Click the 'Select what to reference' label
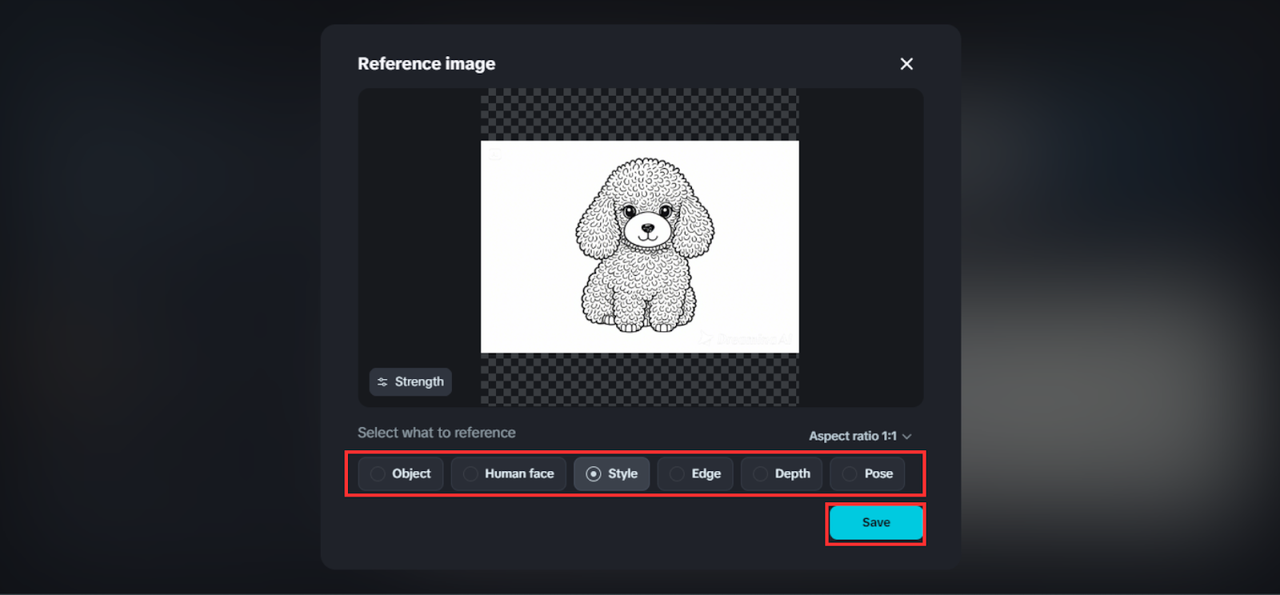The width and height of the screenshot is (1280, 595). (437, 433)
